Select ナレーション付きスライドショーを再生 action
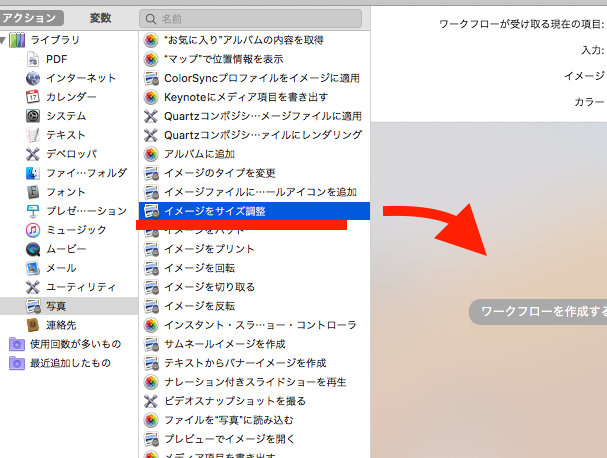This screenshot has width=607, height=458. coord(254,382)
